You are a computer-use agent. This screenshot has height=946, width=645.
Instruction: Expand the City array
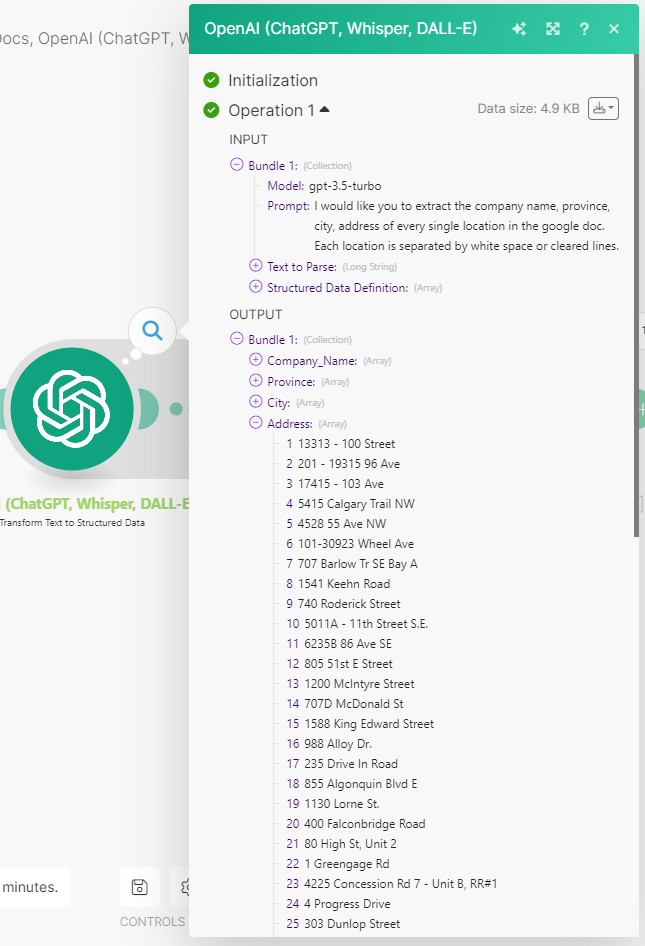point(256,402)
